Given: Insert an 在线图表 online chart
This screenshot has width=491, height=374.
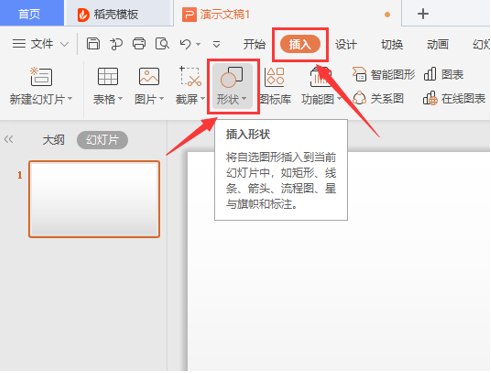Looking at the screenshot, I should click(x=454, y=98).
